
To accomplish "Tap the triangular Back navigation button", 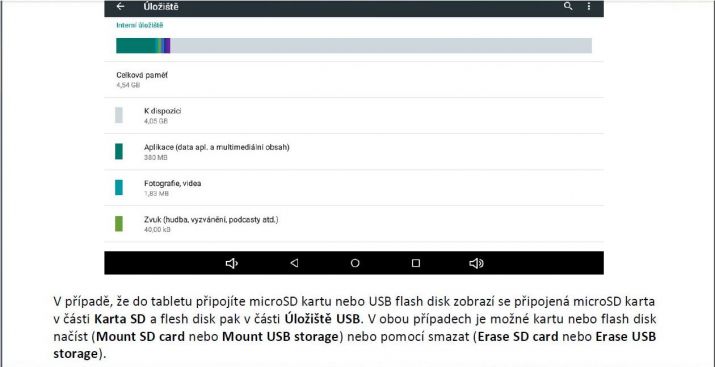I will click(x=294, y=263).
